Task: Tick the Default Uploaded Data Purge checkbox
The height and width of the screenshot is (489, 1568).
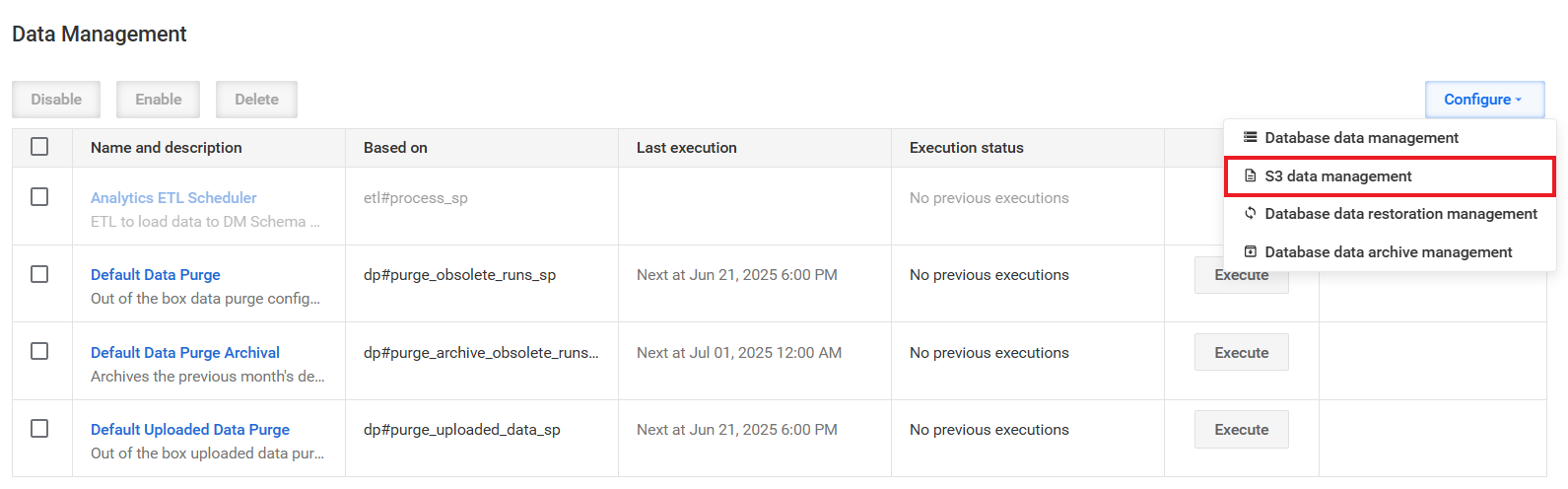Action: [39, 429]
